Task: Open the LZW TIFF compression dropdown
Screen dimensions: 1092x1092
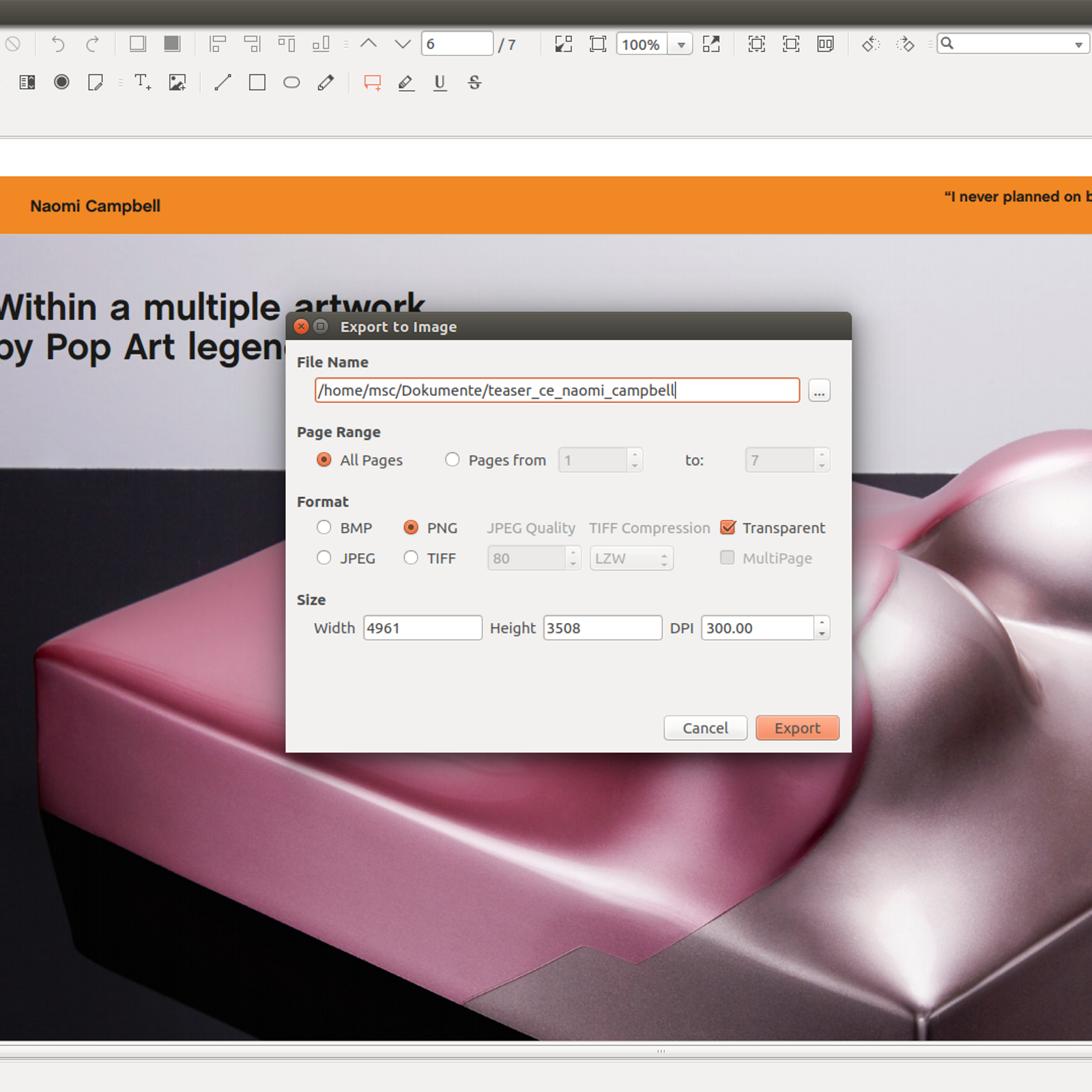Action: [631, 558]
